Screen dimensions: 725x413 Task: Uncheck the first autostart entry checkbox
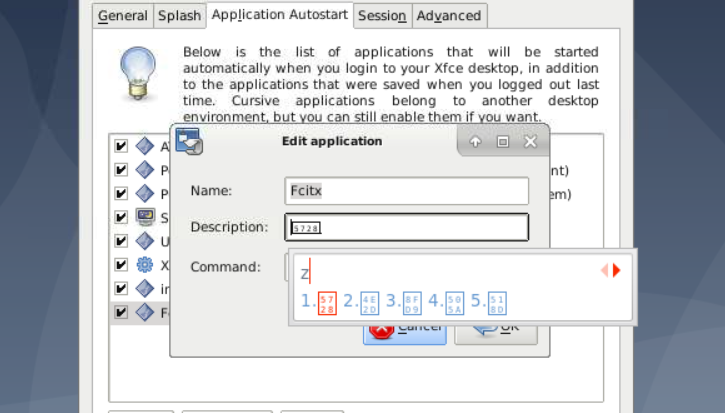121,146
